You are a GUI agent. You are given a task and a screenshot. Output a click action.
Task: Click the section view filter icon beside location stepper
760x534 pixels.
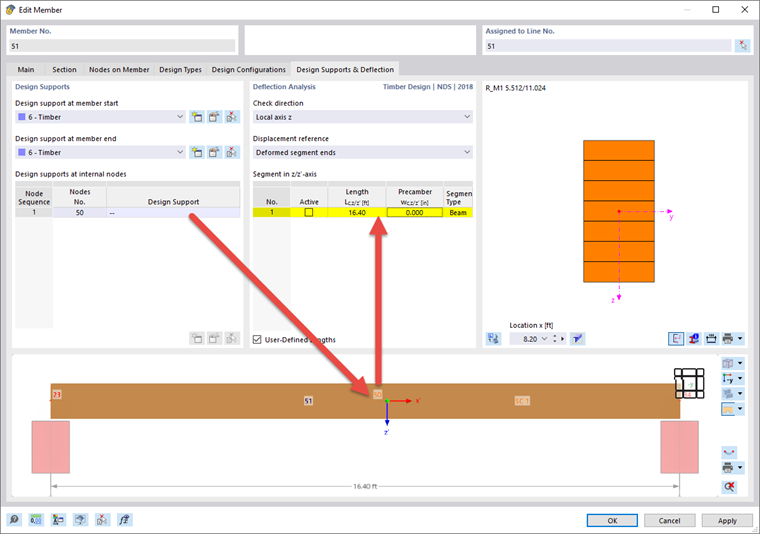pos(577,339)
